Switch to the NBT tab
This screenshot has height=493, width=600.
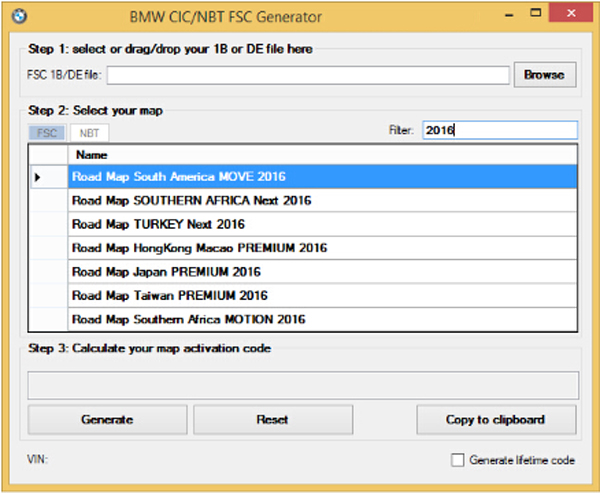coord(89,133)
